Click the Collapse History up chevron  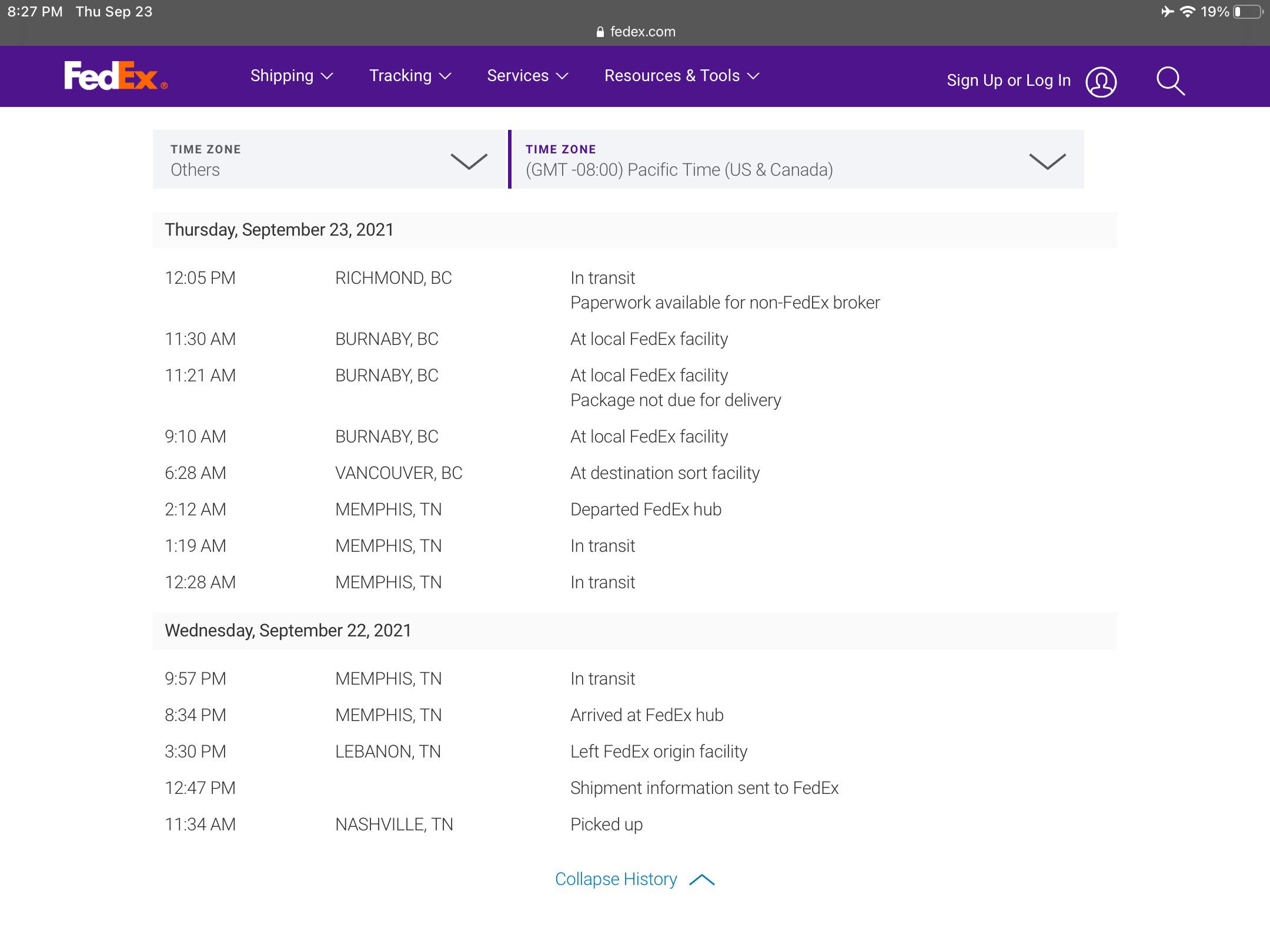pos(701,880)
